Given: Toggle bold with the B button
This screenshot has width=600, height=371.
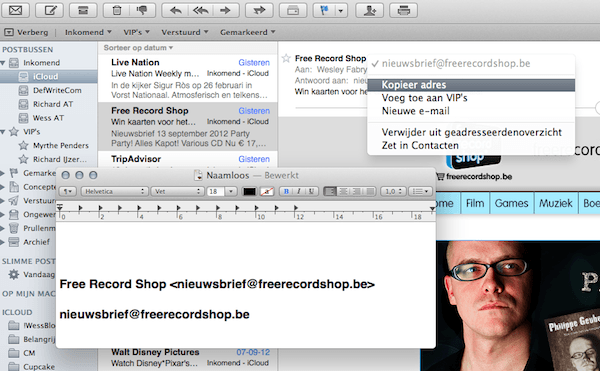Looking at the screenshot, I should pyautogui.click(x=286, y=191).
